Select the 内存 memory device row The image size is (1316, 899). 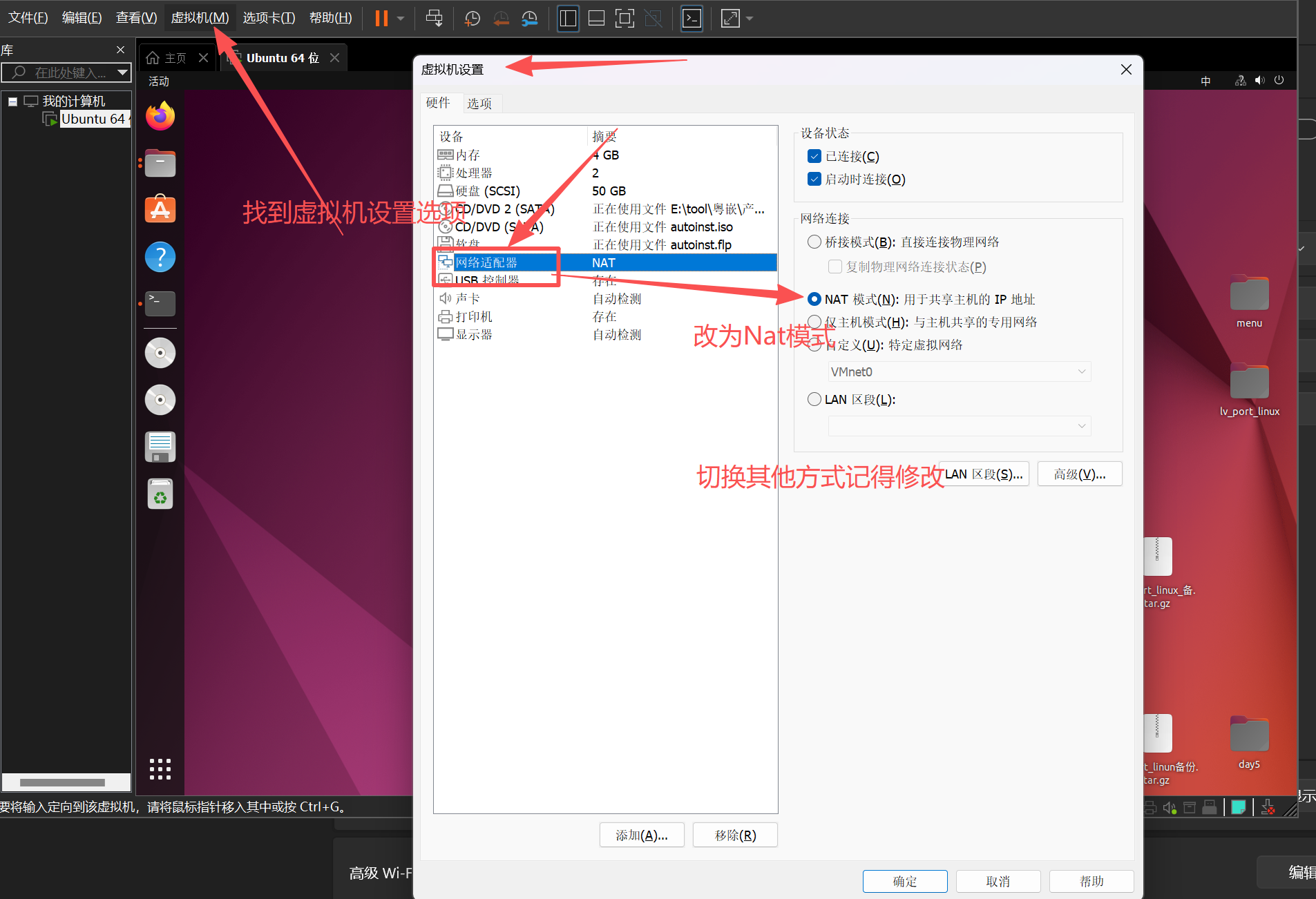606,155
